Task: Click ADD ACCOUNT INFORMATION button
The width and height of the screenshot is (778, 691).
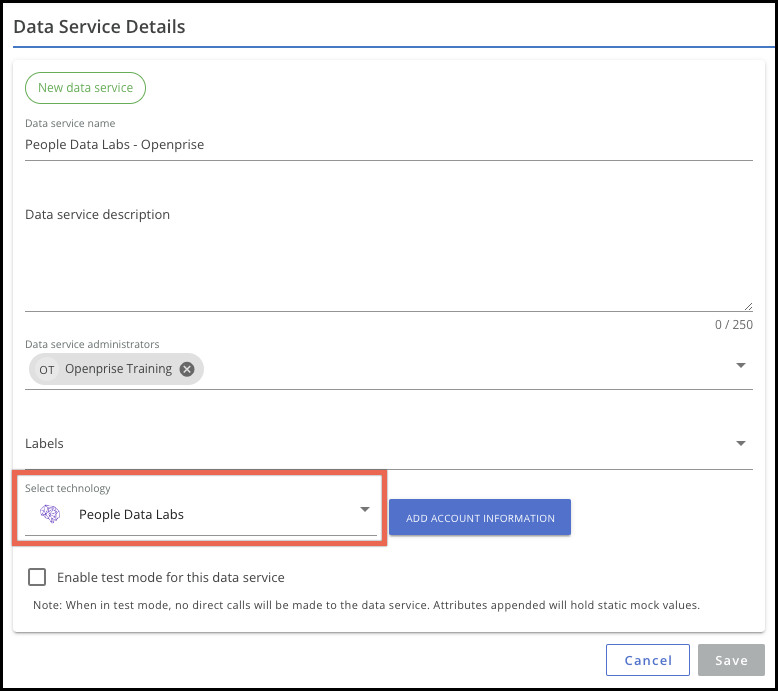Action: tap(480, 517)
